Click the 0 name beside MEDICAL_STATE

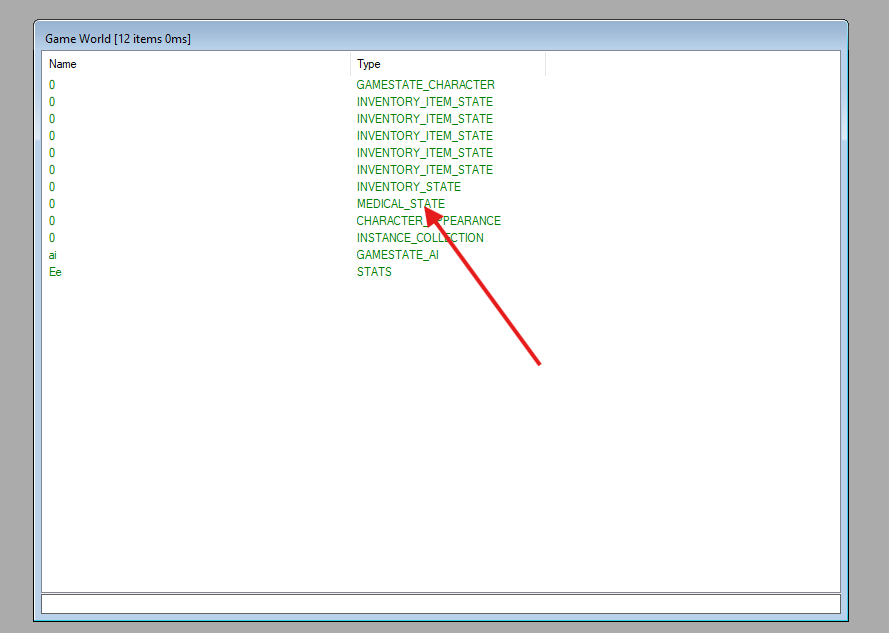pyautogui.click(x=52, y=204)
